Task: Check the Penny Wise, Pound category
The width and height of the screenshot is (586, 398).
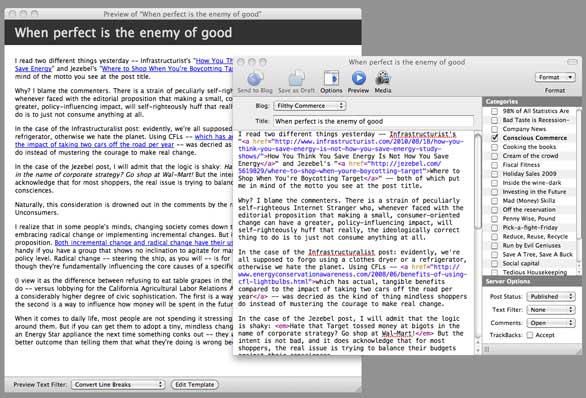Action: pos(494,219)
